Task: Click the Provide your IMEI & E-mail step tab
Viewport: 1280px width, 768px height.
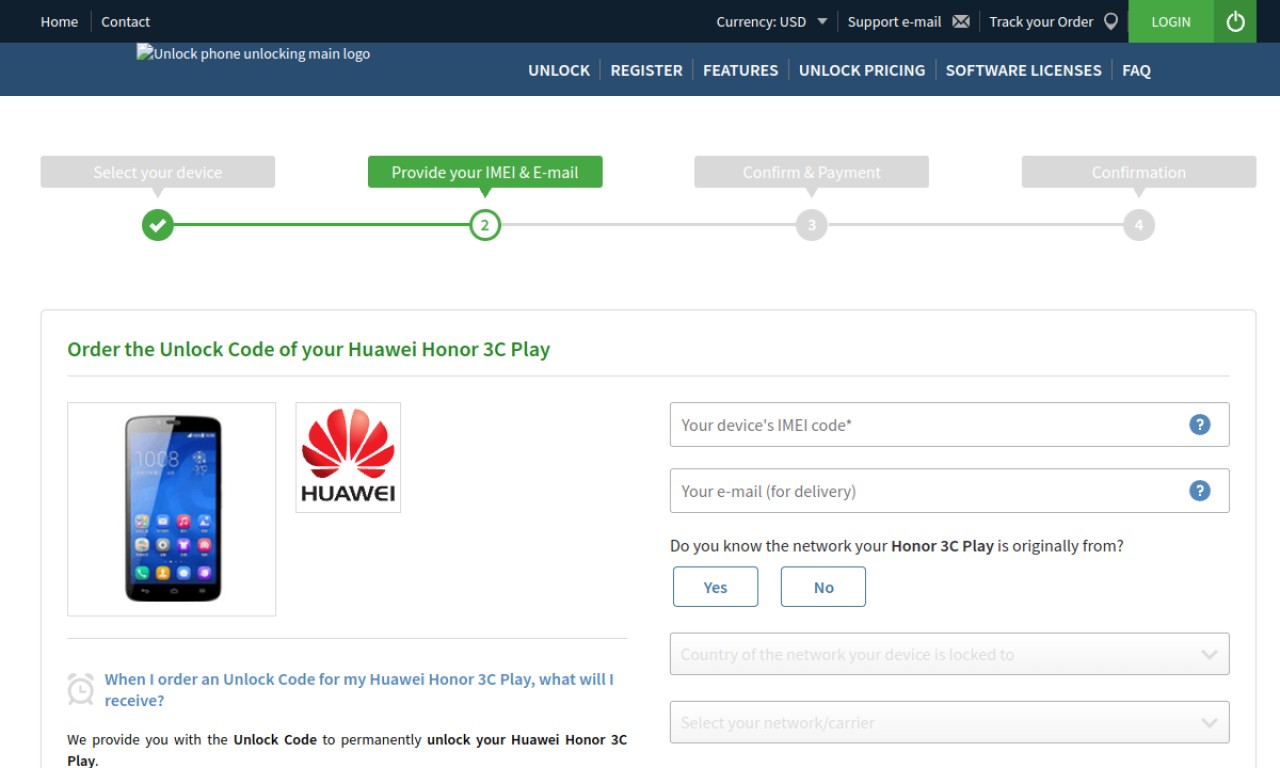Action: click(x=485, y=172)
